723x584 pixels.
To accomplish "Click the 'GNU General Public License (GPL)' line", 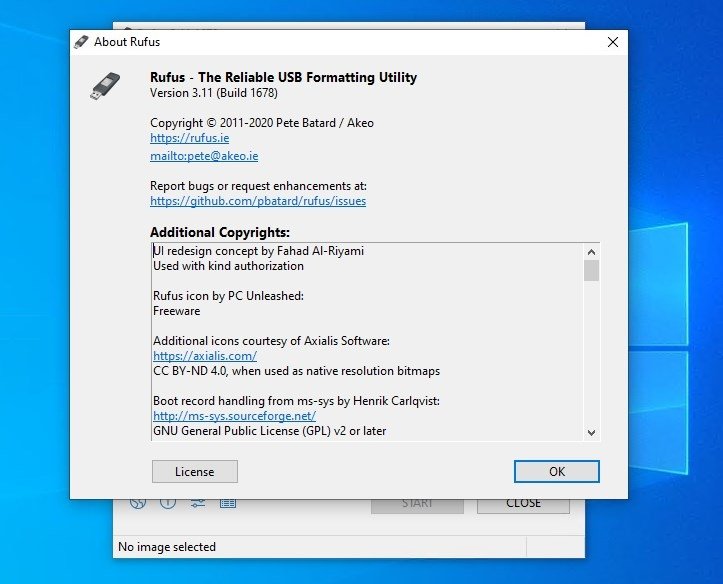I will [x=270, y=431].
